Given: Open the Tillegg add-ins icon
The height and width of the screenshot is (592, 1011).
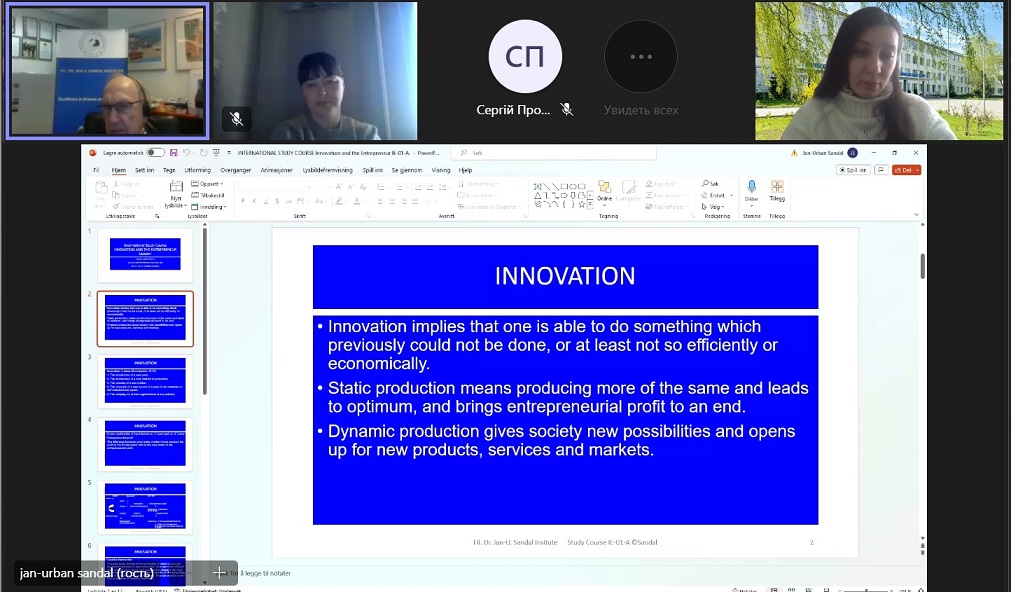Looking at the screenshot, I should point(777,187).
